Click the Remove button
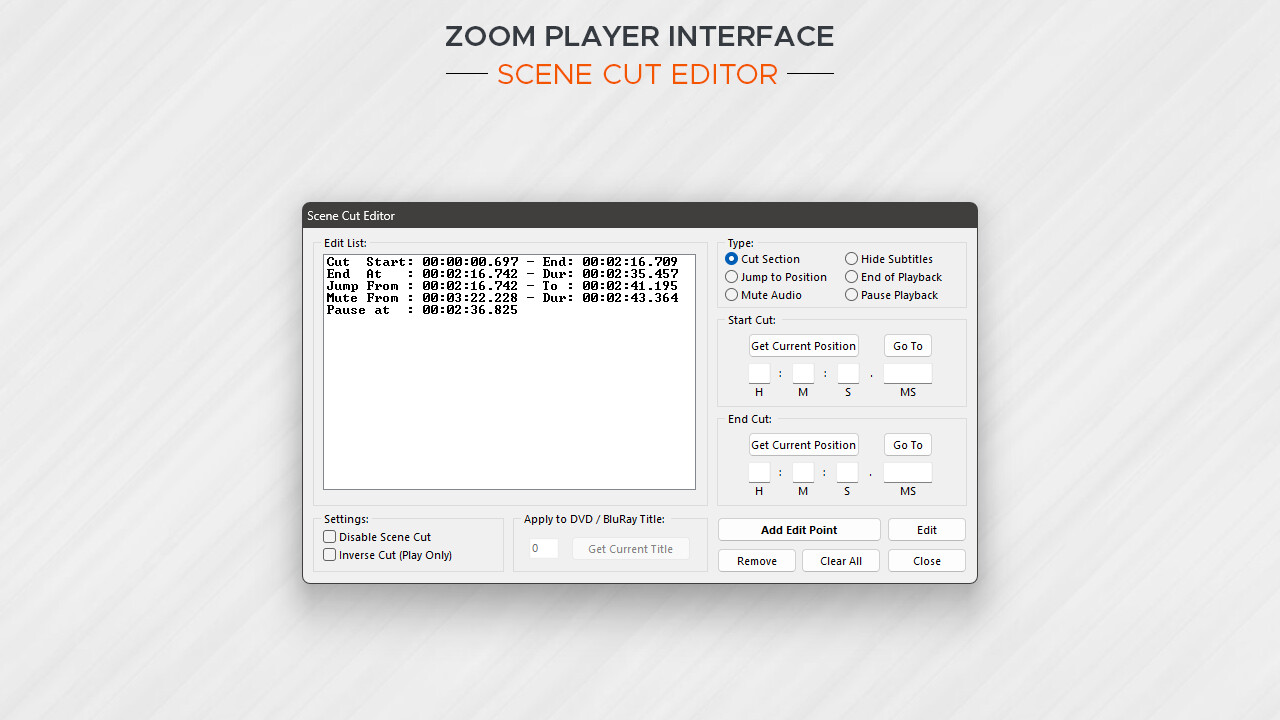Image resolution: width=1280 pixels, height=720 pixels. (x=756, y=560)
